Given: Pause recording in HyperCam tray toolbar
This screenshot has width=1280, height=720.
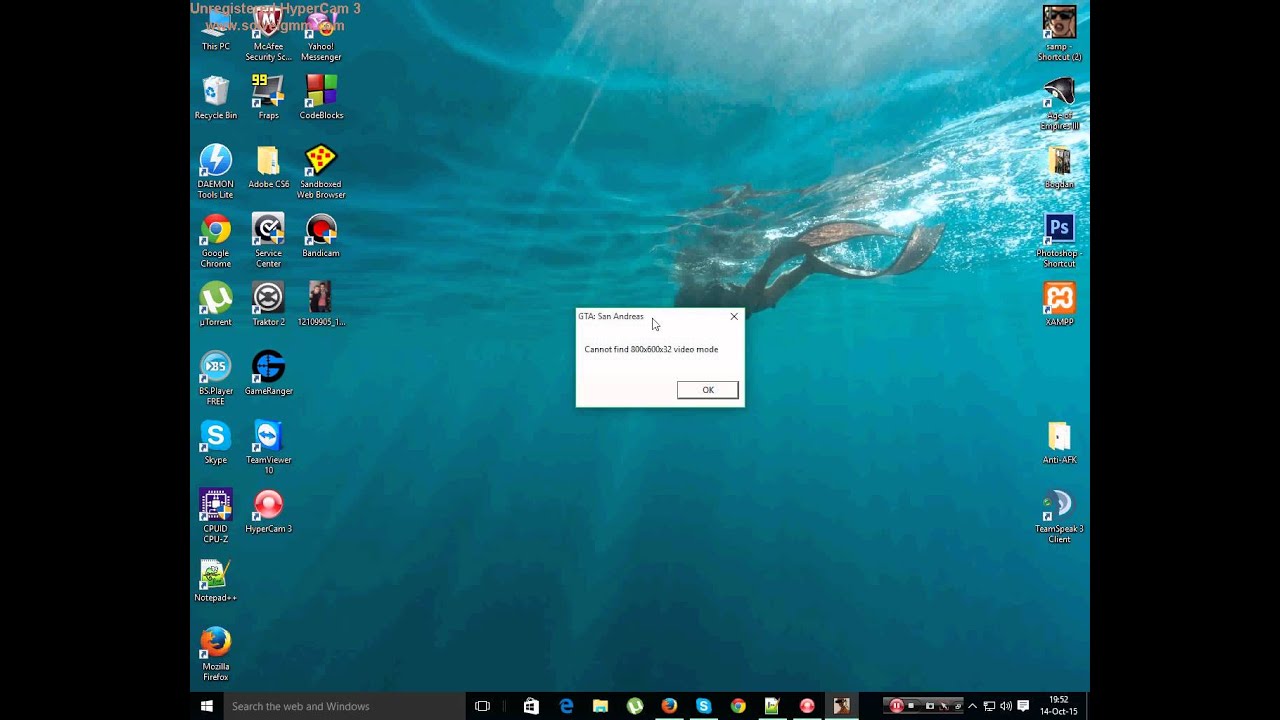Looking at the screenshot, I should pos(896,706).
